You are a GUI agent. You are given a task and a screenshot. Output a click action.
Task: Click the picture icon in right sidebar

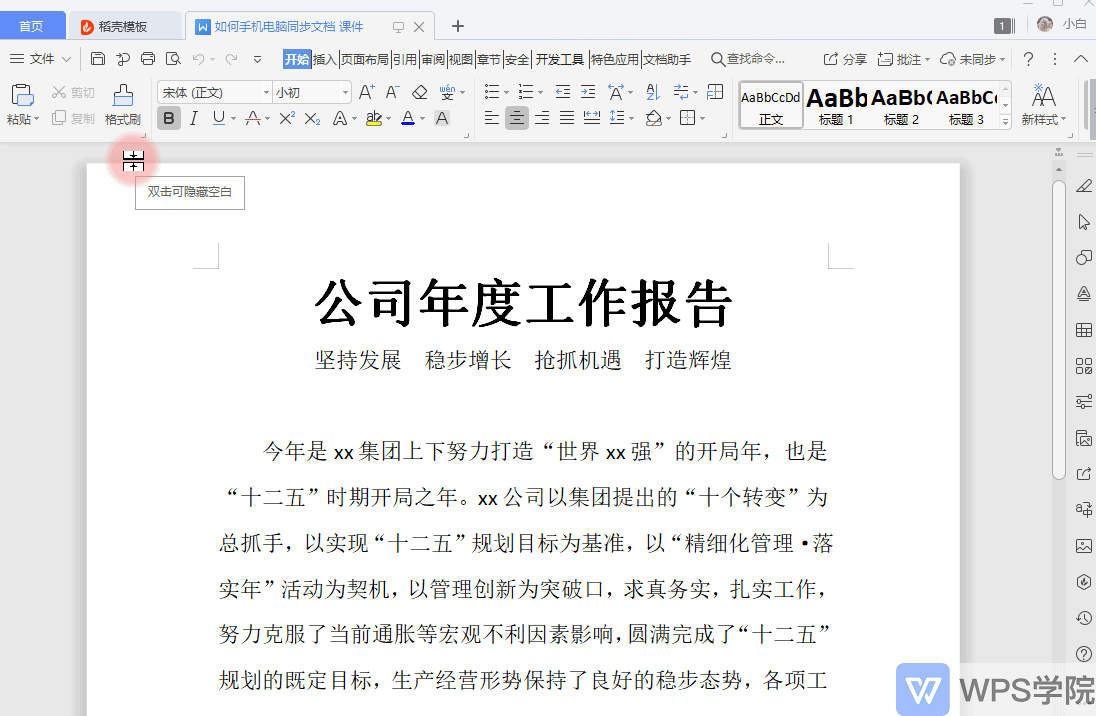tap(1083, 546)
